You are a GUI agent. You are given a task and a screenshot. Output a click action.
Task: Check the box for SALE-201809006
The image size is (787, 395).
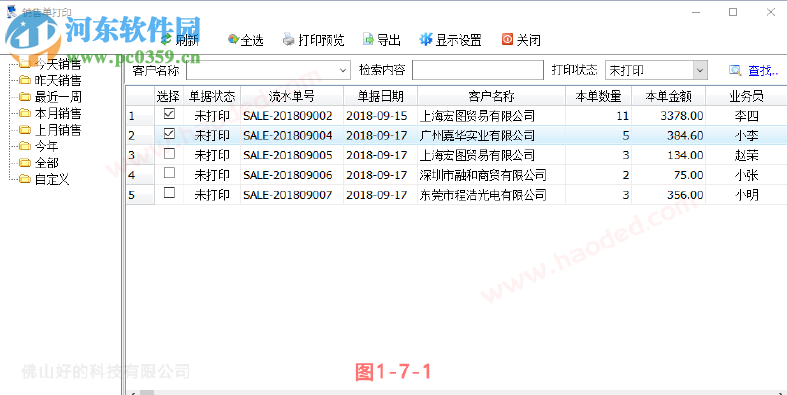170,173
